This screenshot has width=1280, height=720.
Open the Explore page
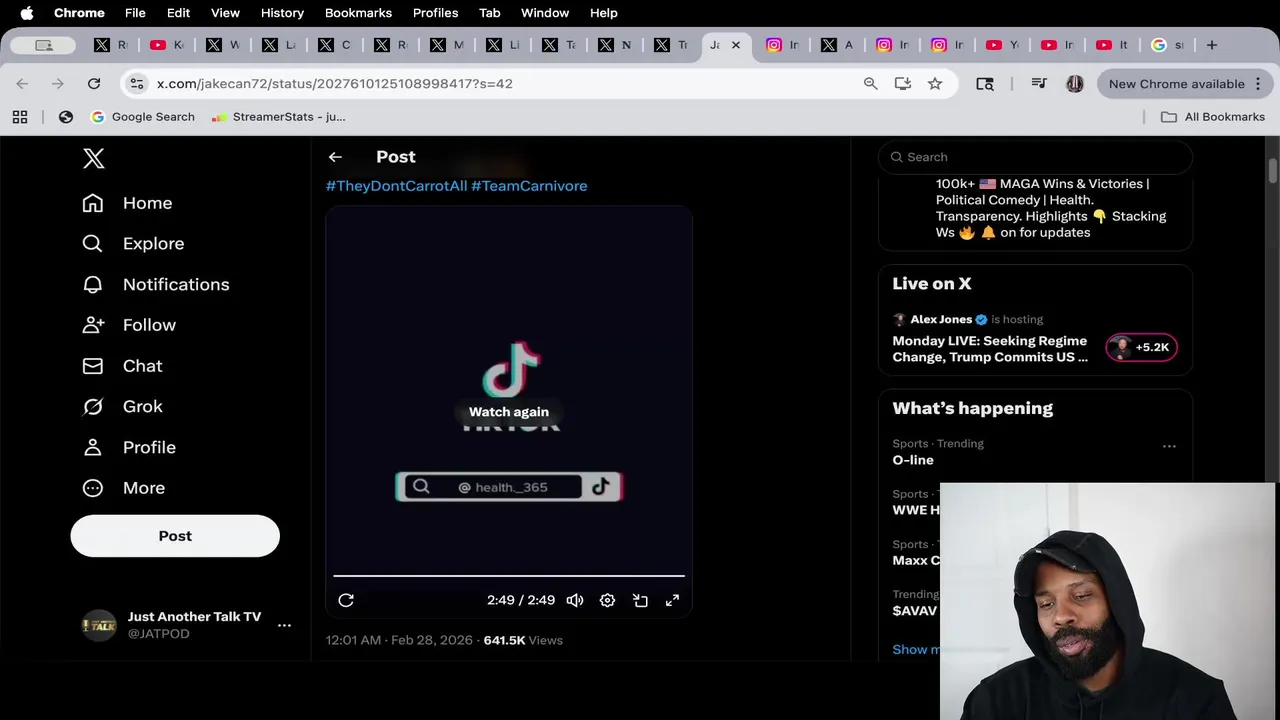[x=133, y=244]
